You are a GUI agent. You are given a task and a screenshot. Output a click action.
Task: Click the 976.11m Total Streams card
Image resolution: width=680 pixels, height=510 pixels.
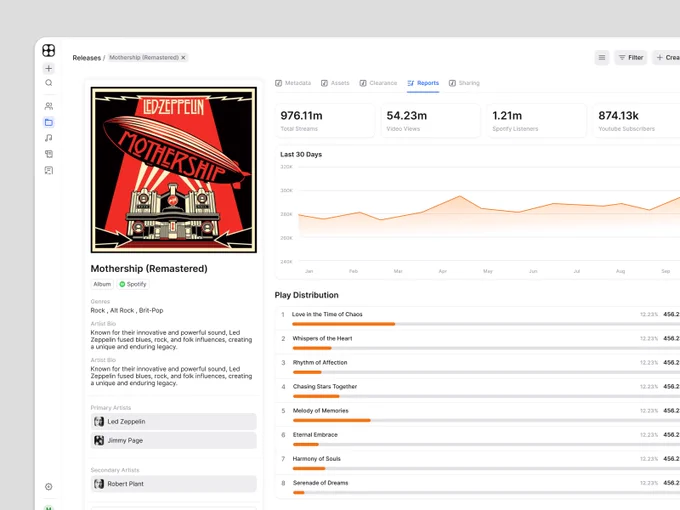(x=325, y=121)
